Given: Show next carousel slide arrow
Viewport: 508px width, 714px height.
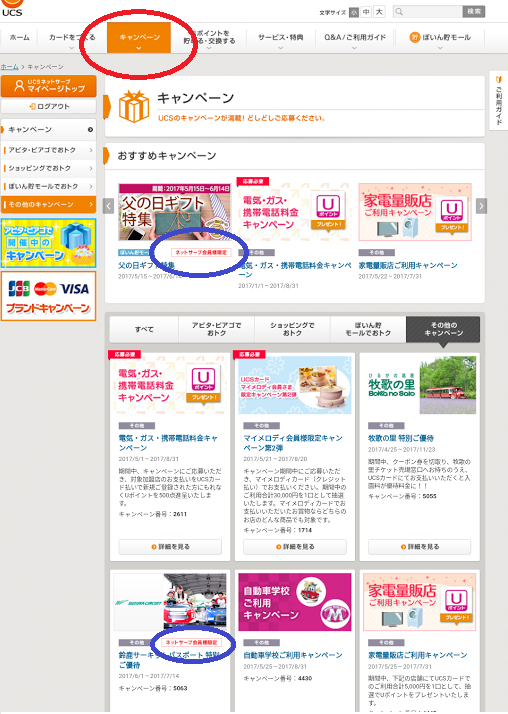Looking at the screenshot, I should (x=482, y=206).
